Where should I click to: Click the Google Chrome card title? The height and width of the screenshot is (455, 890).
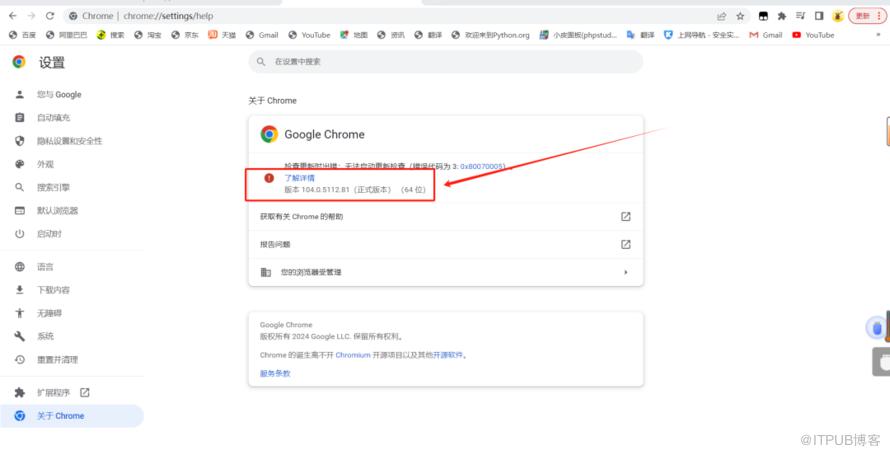click(324, 134)
